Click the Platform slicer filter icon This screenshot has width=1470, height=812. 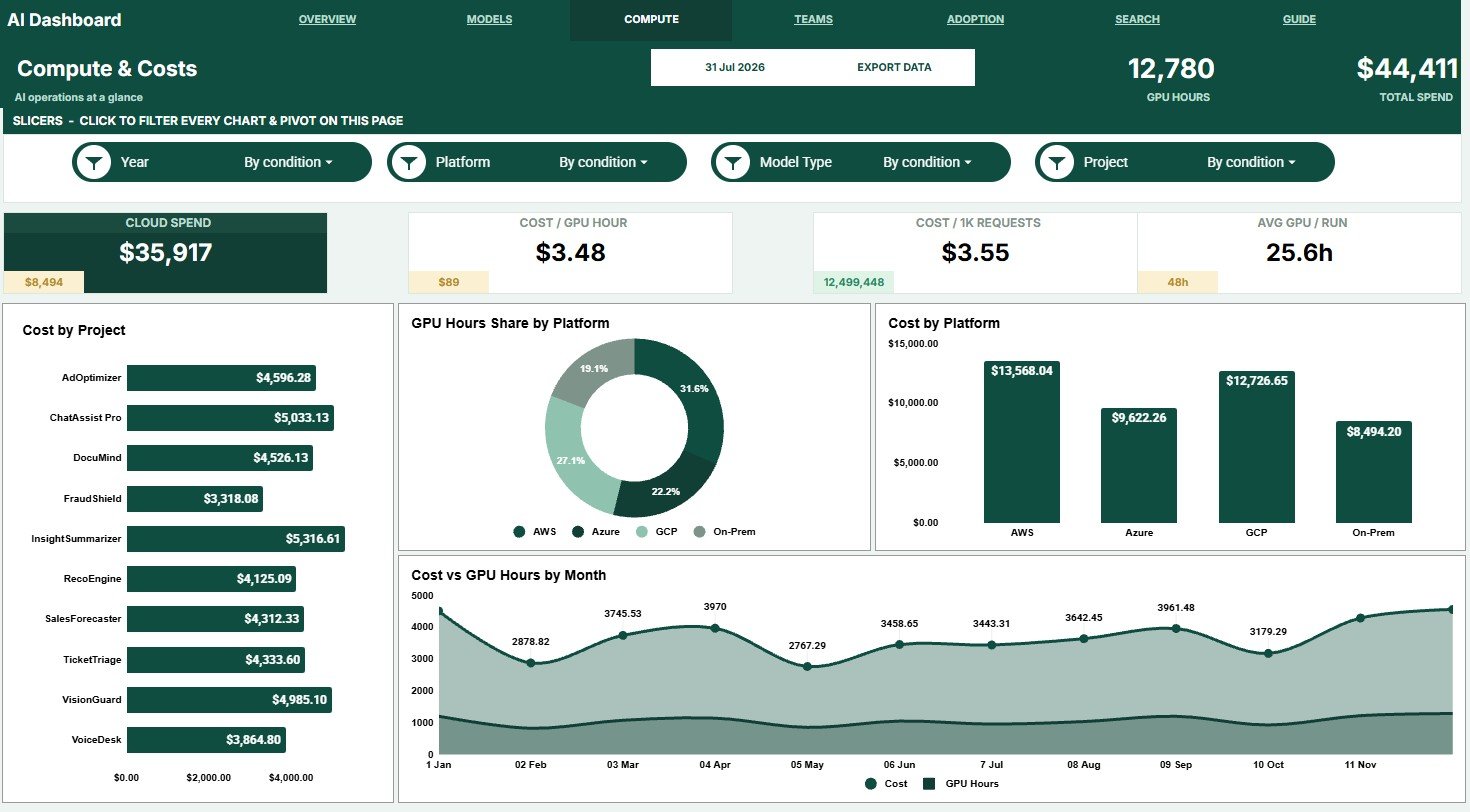click(x=408, y=162)
